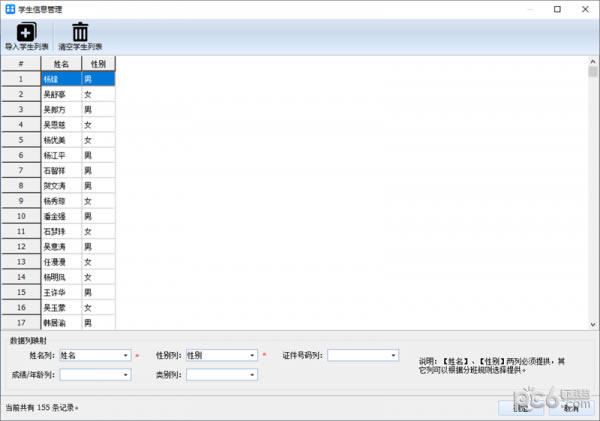Screen dimensions: 600x421
Task: Click the app icon in title bar
Action: (10, 8)
